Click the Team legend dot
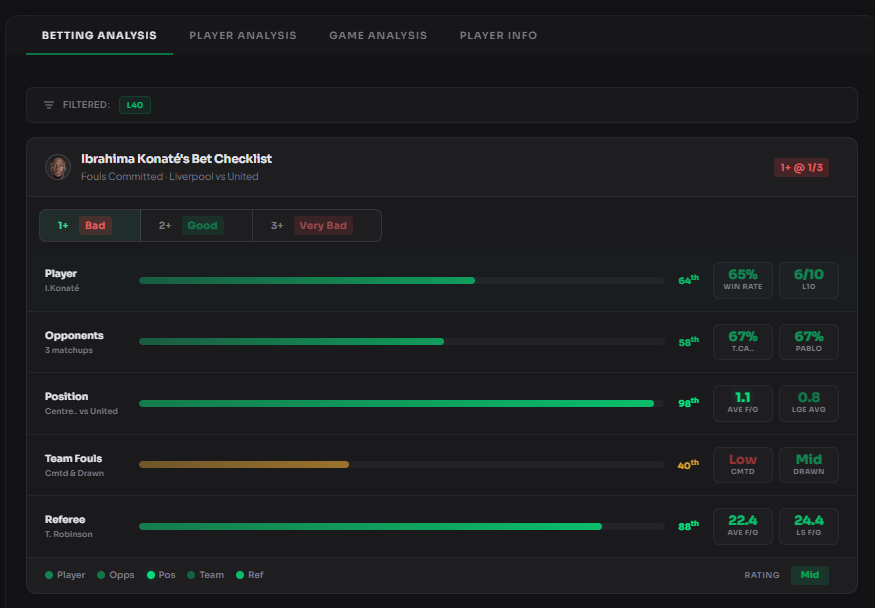This screenshot has height=608, width=875. coord(191,575)
